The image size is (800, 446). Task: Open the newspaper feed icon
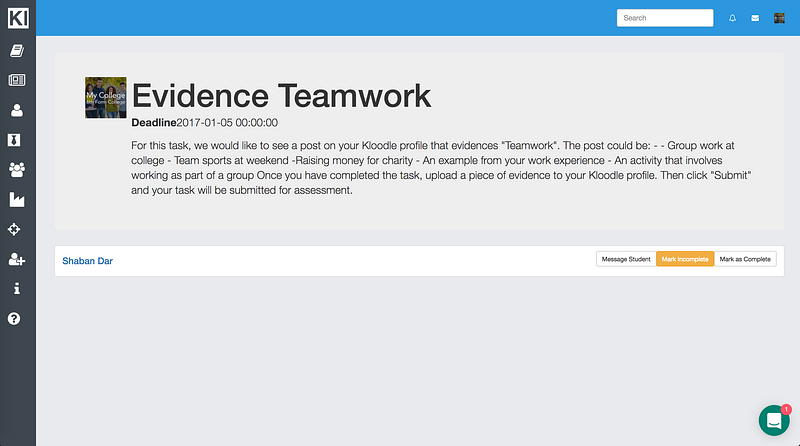tap(17, 80)
